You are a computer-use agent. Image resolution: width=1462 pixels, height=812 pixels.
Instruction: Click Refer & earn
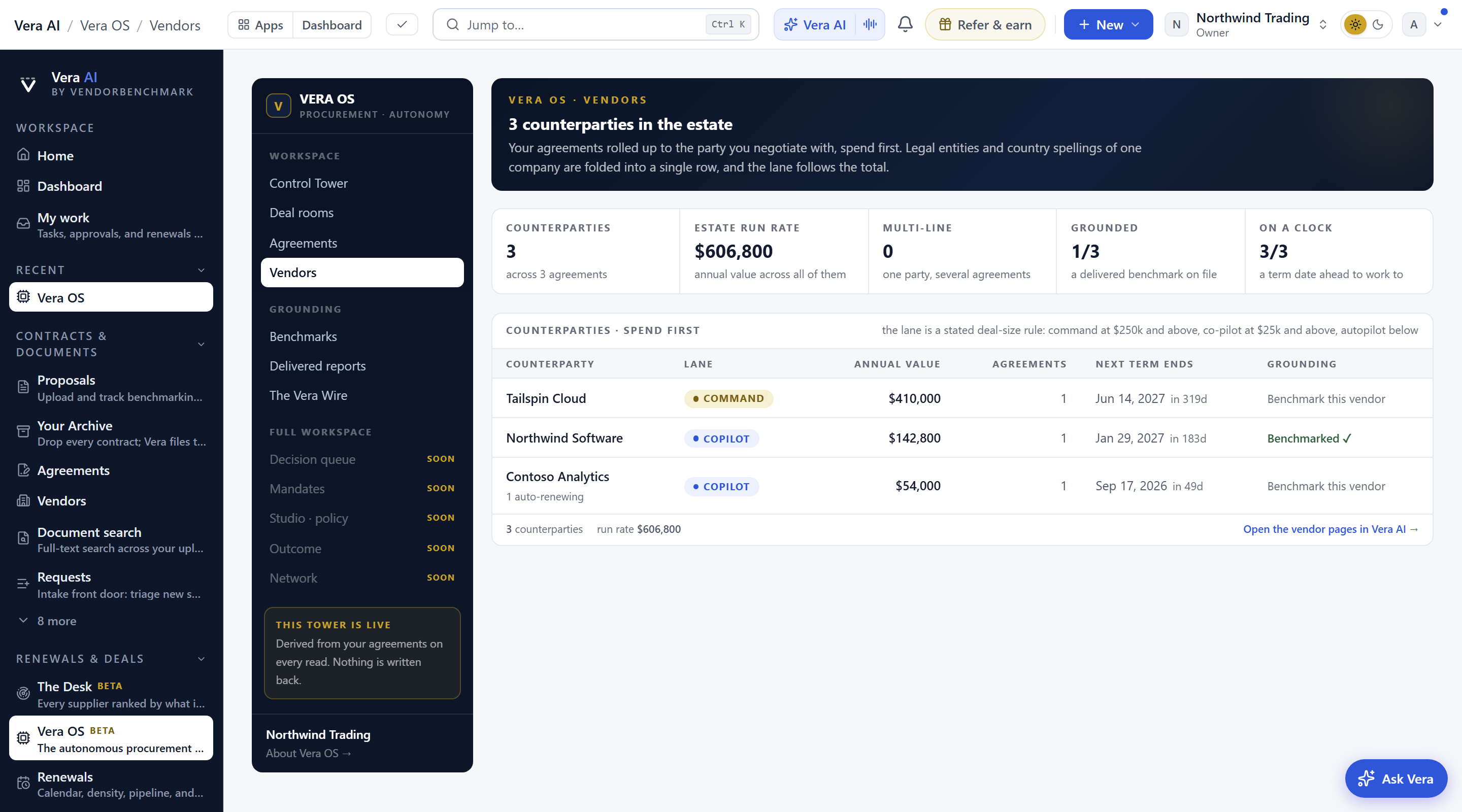tap(985, 24)
